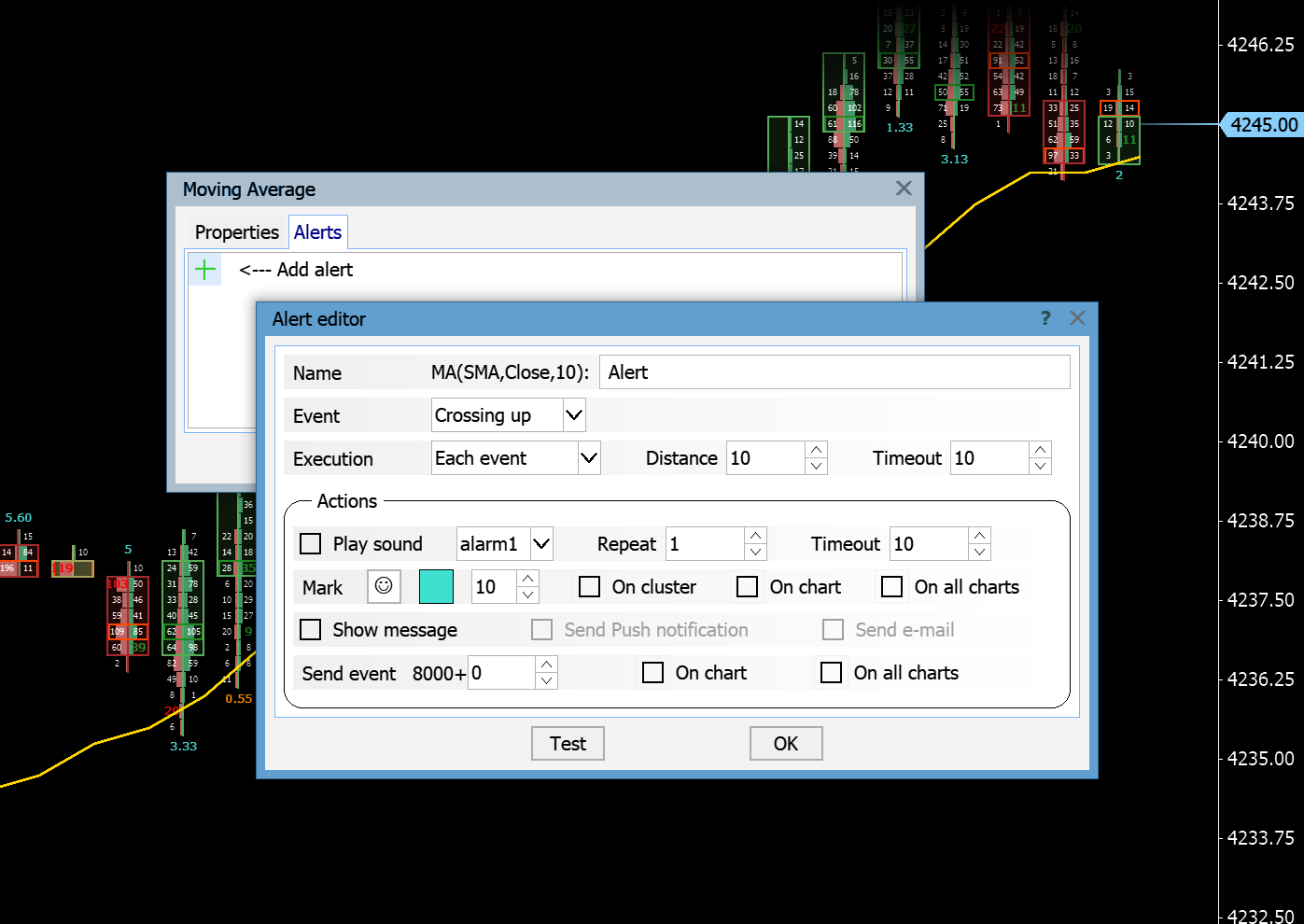Image resolution: width=1304 pixels, height=924 pixels.
Task: Toggle the Mark On cluster checkbox
Action: coord(590,587)
